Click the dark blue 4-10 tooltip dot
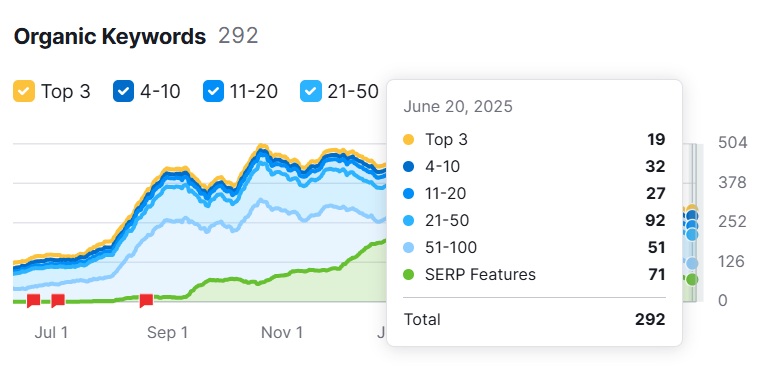This screenshot has height=368, width=773. click(409, 167)
